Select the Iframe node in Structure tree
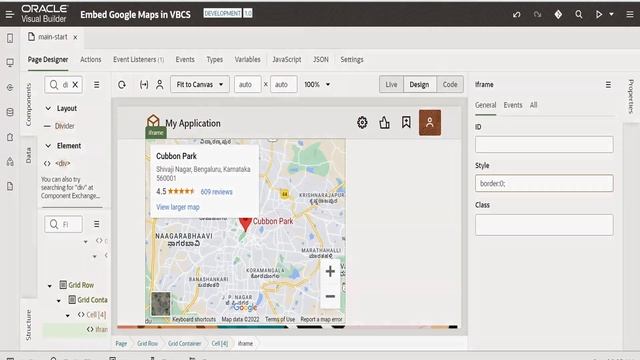640x360 pixels. pos(97,329)
